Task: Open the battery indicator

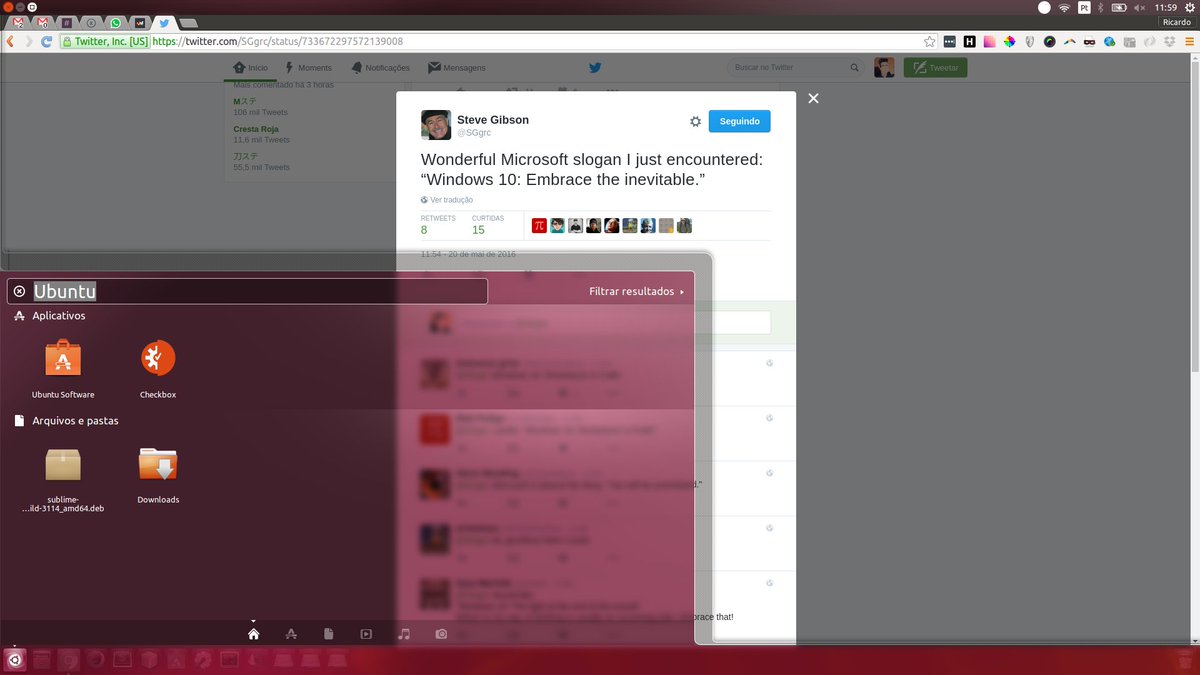Action: [x=1120, y=7]
